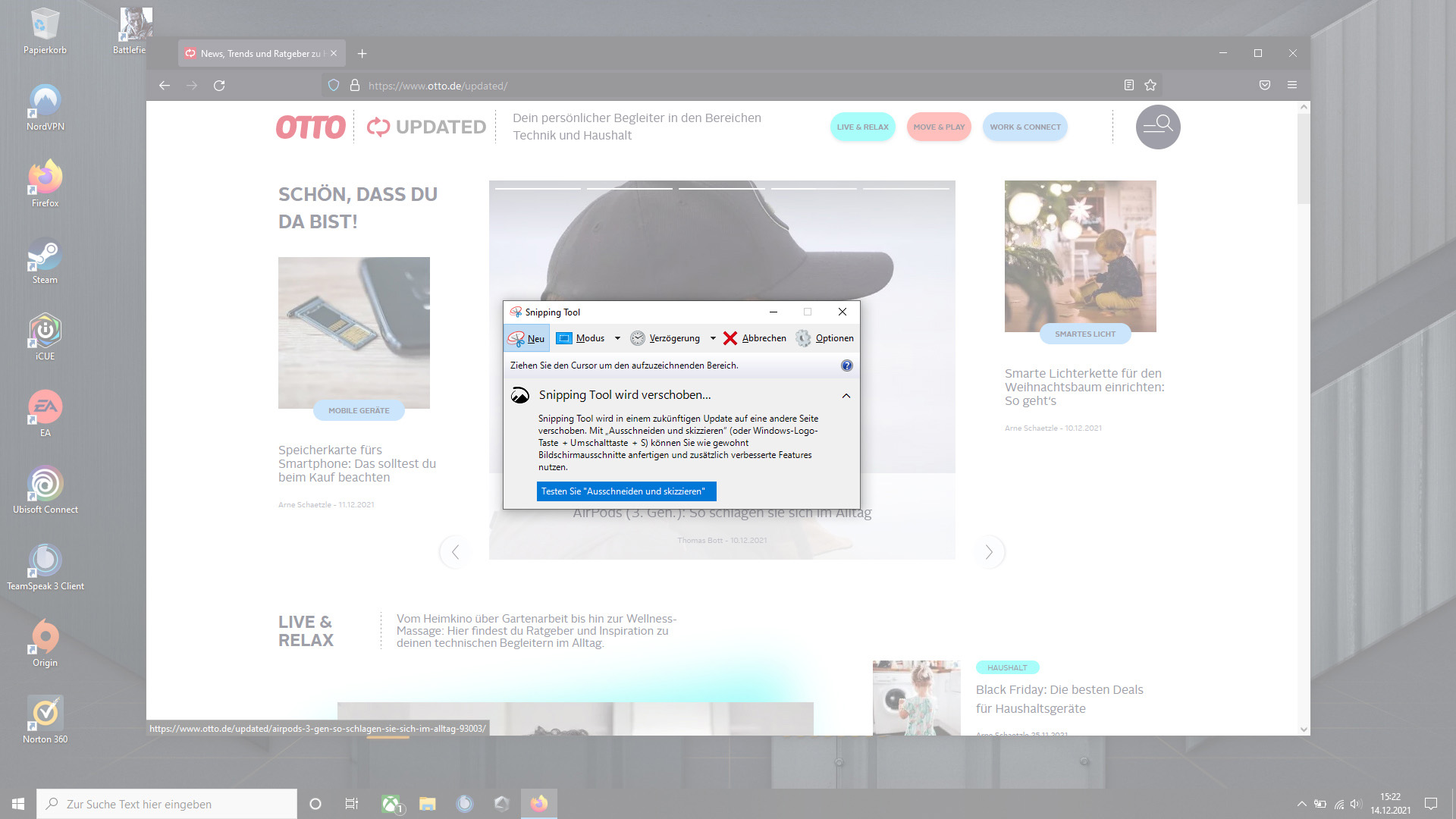The height and width of the screenshot is (819, 1456).
Task: Bookmark the page with the star icon
Action: [x=1150, y=85]
